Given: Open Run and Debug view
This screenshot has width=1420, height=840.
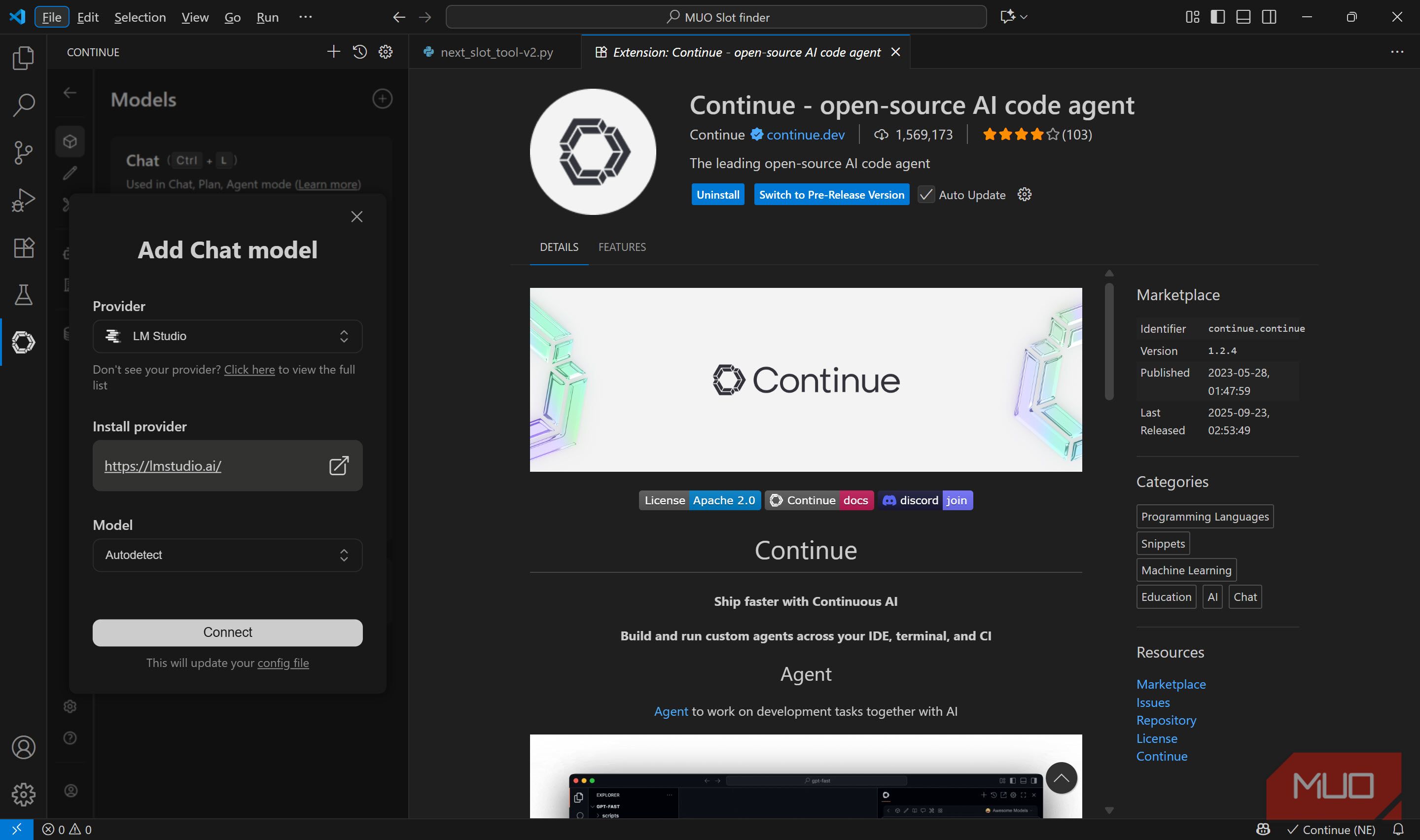Looking at the screenshot, I should pyautogui.click(x=23, y=200).
